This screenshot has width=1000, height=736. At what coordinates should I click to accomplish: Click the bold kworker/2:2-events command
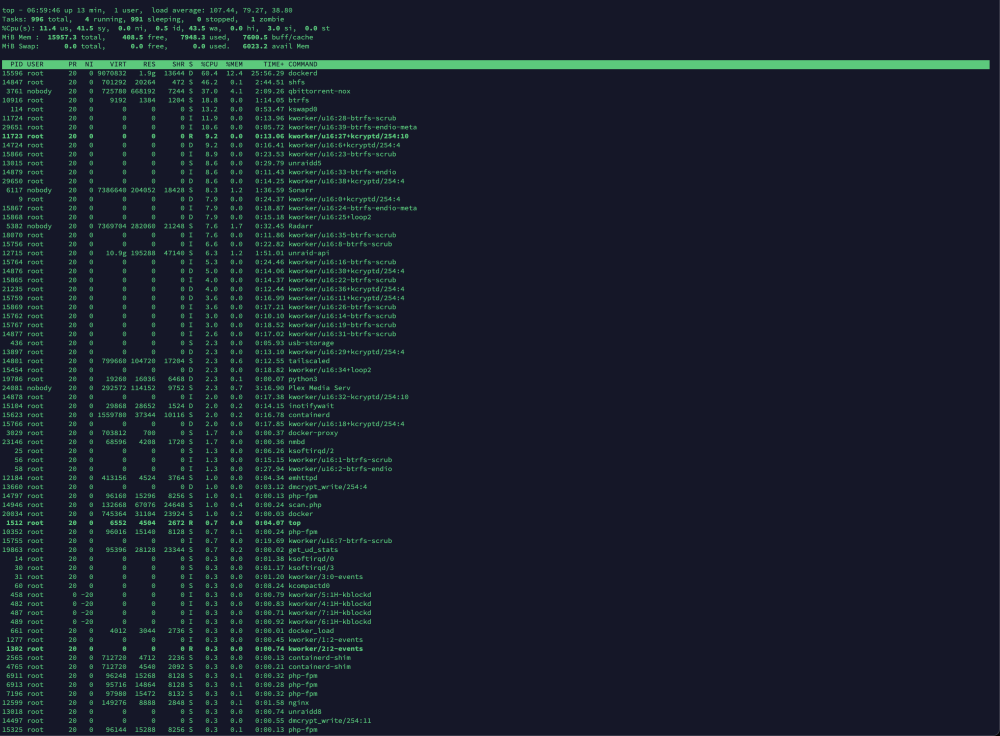pyautogui.click(x=325, y=649)
